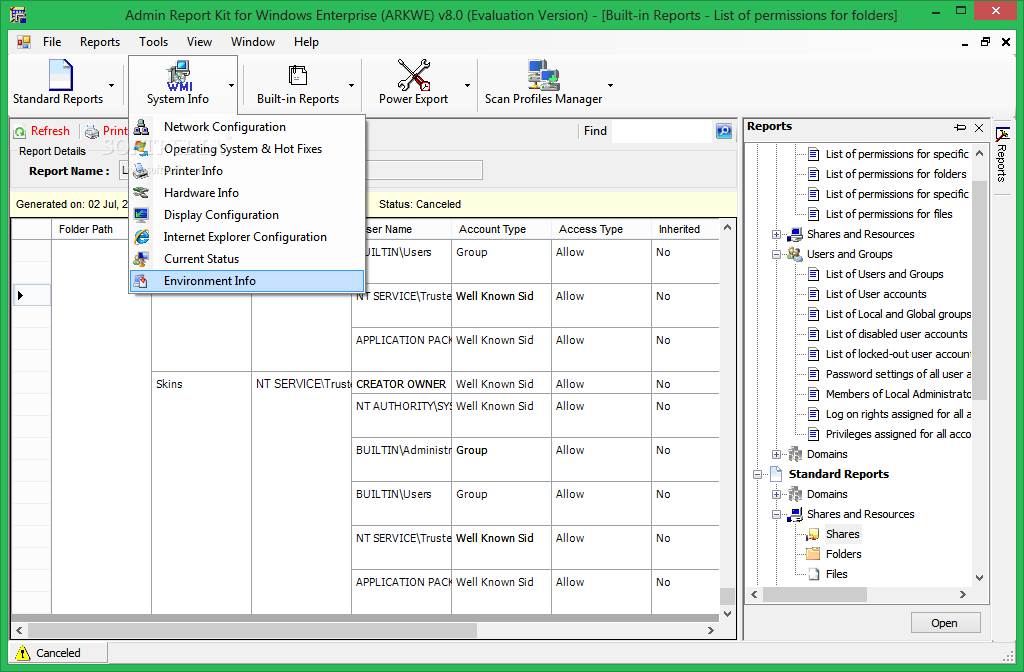Click the table scroll-down arrow
This screenshot has height=672, width=1024.
(x=728, y=614)
